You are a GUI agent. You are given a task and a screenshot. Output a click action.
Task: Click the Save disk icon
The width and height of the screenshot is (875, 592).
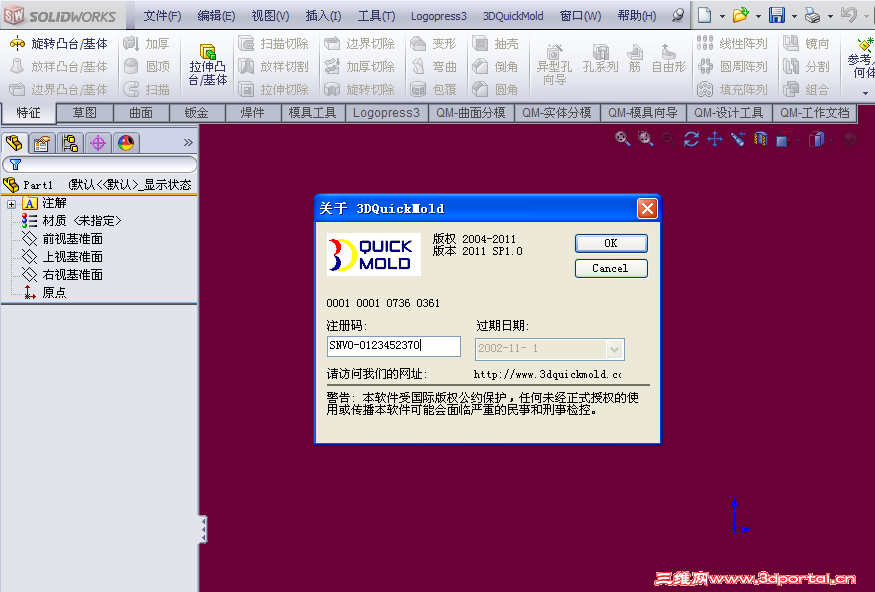776,15
